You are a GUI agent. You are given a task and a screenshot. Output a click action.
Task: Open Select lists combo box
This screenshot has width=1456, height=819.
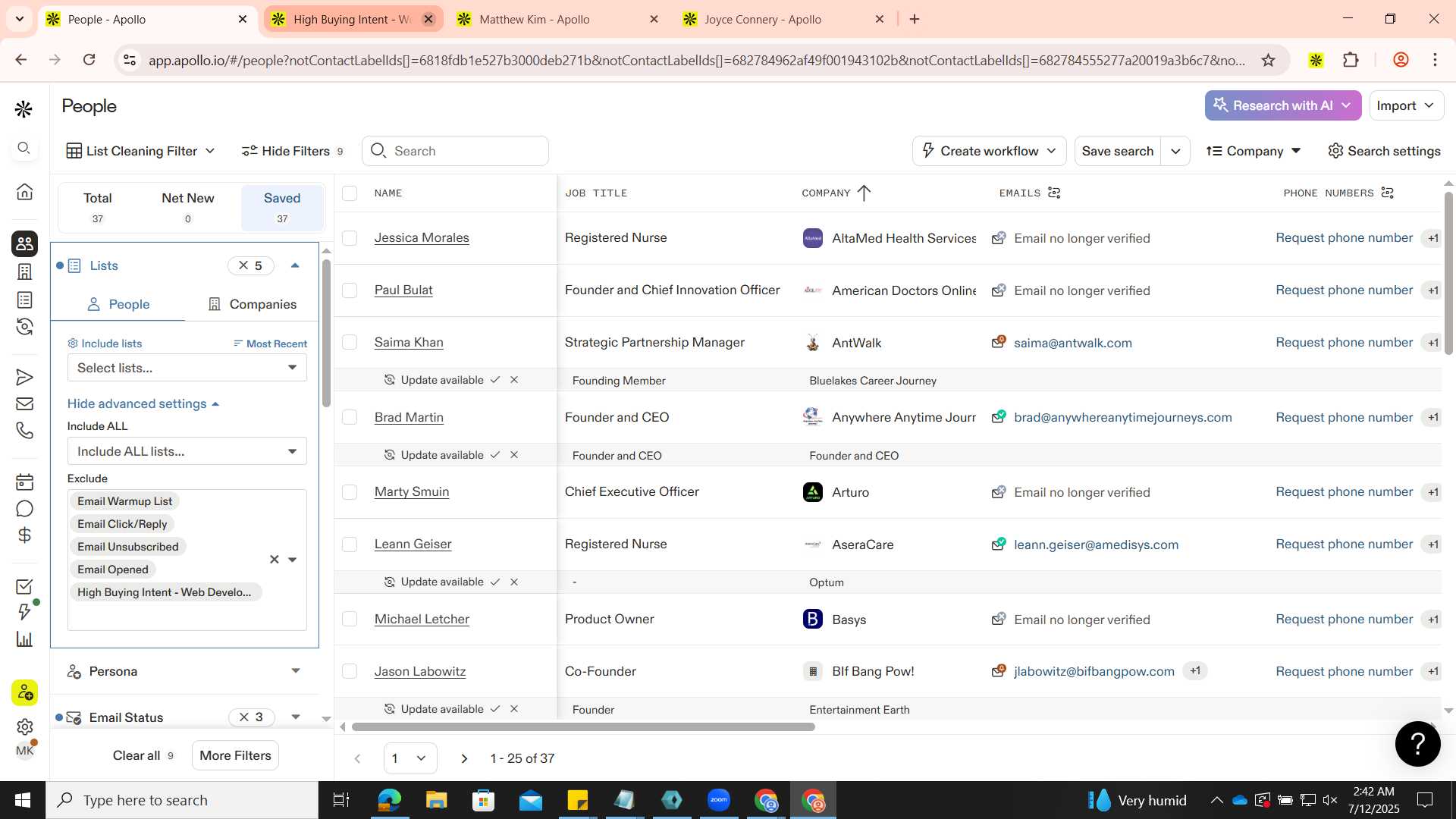187,368
